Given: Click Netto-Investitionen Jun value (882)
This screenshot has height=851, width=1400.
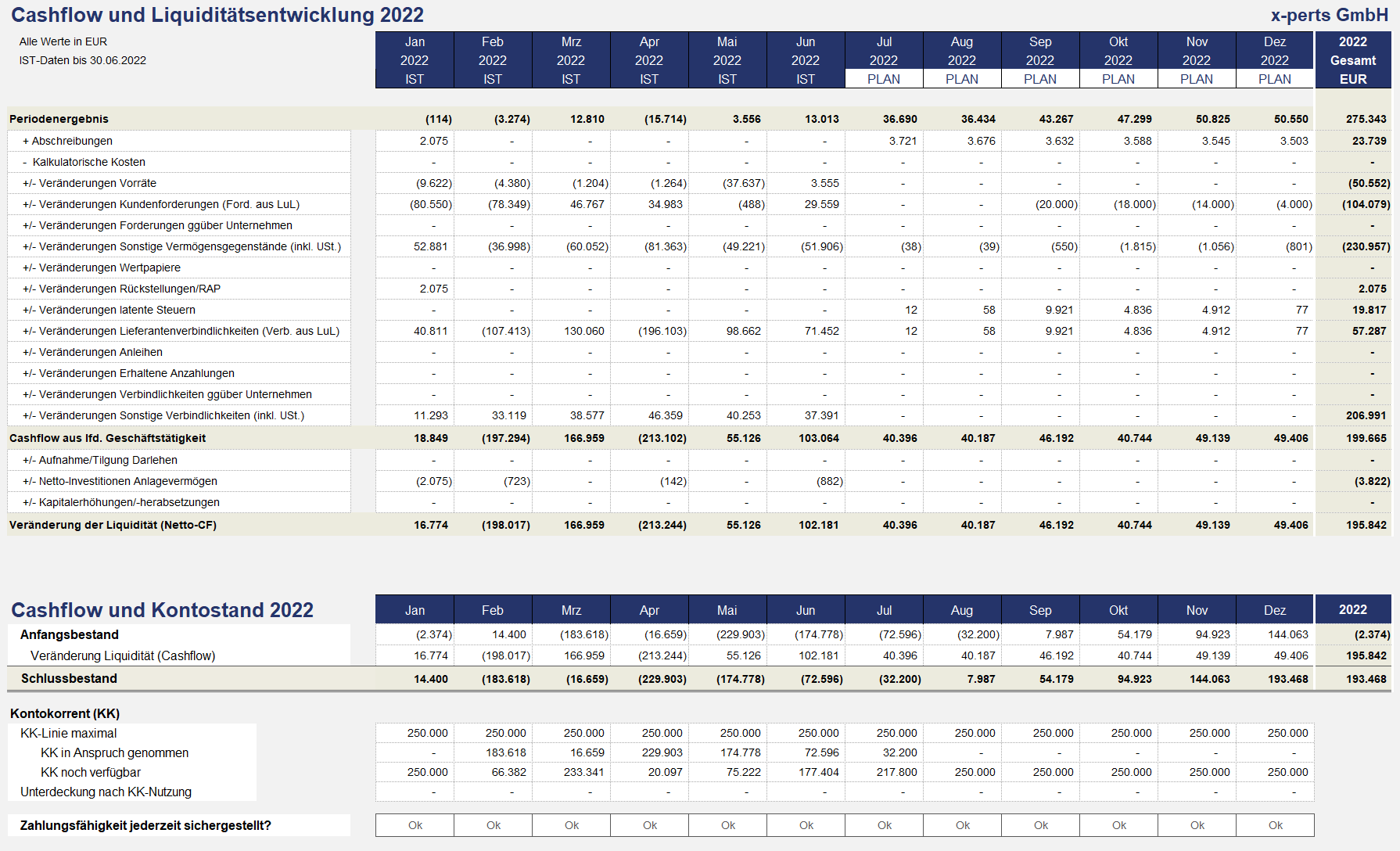Looking at the screenshot, I should pyautogui.click(x=829, y=481).
